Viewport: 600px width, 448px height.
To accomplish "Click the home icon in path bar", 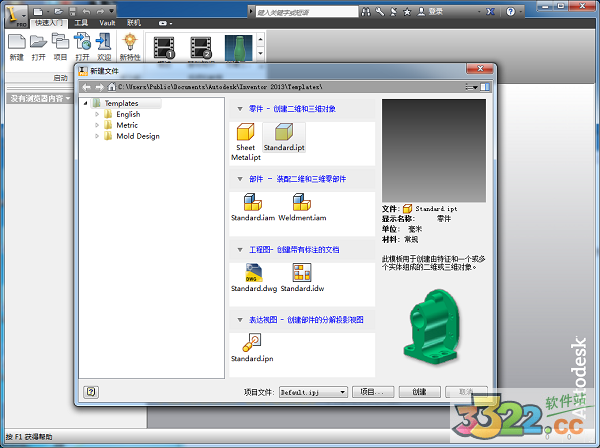I will point(111,87).
